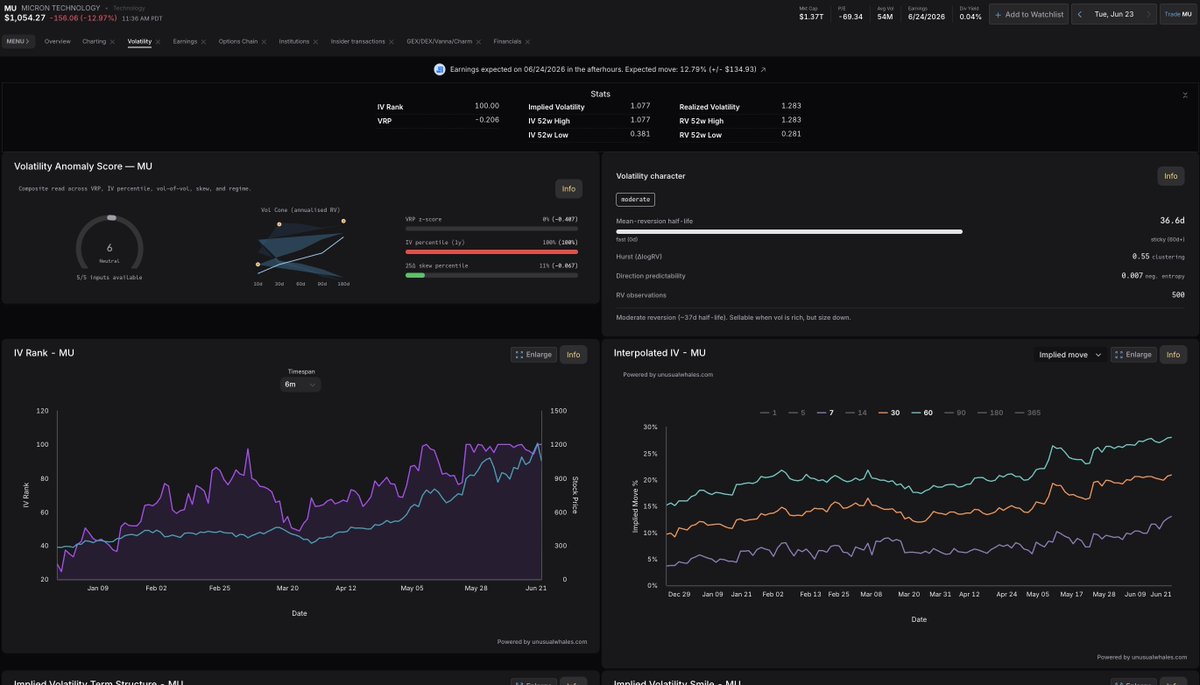1200x685 pixels.
Task: Open the Insider transactions tab
Action: (x=358, y=42)
